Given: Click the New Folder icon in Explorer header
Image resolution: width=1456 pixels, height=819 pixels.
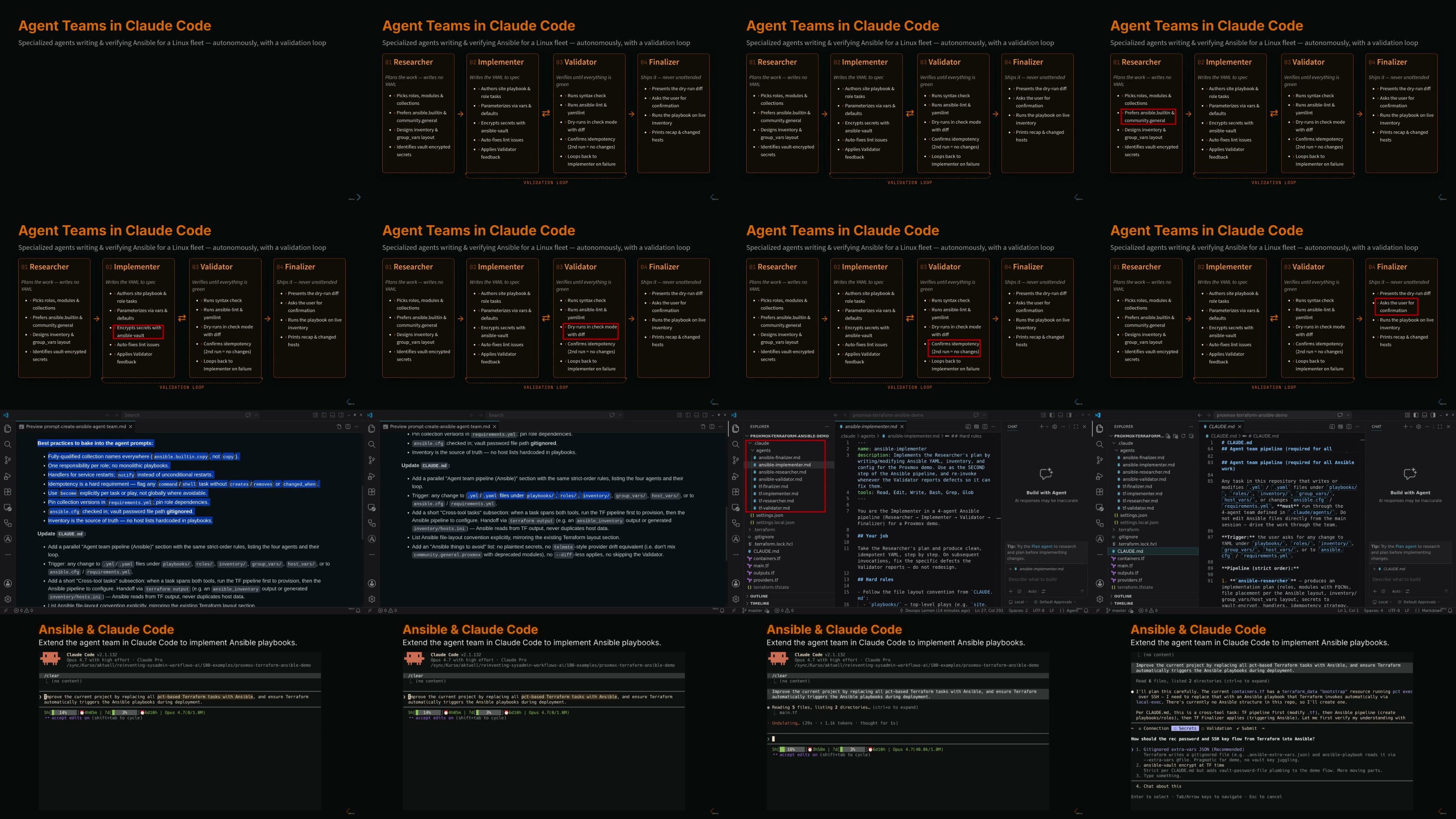Looking at the screenshot, I should 1176,436.
